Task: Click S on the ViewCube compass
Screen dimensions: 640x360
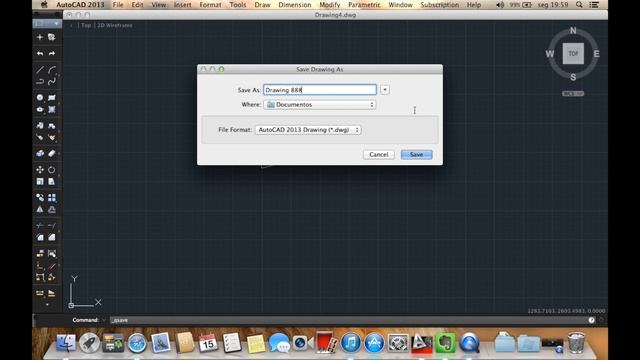Action: click(573, 77)
